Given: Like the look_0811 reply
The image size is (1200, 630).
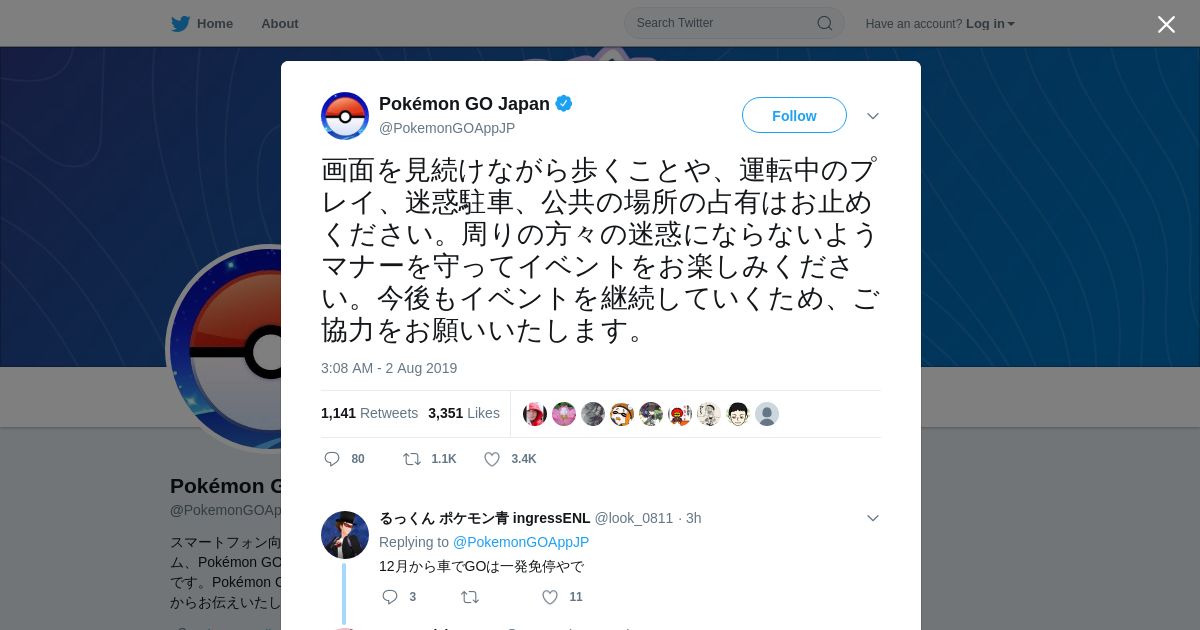Looking at the screenshot, I should [x=550, y=597].
